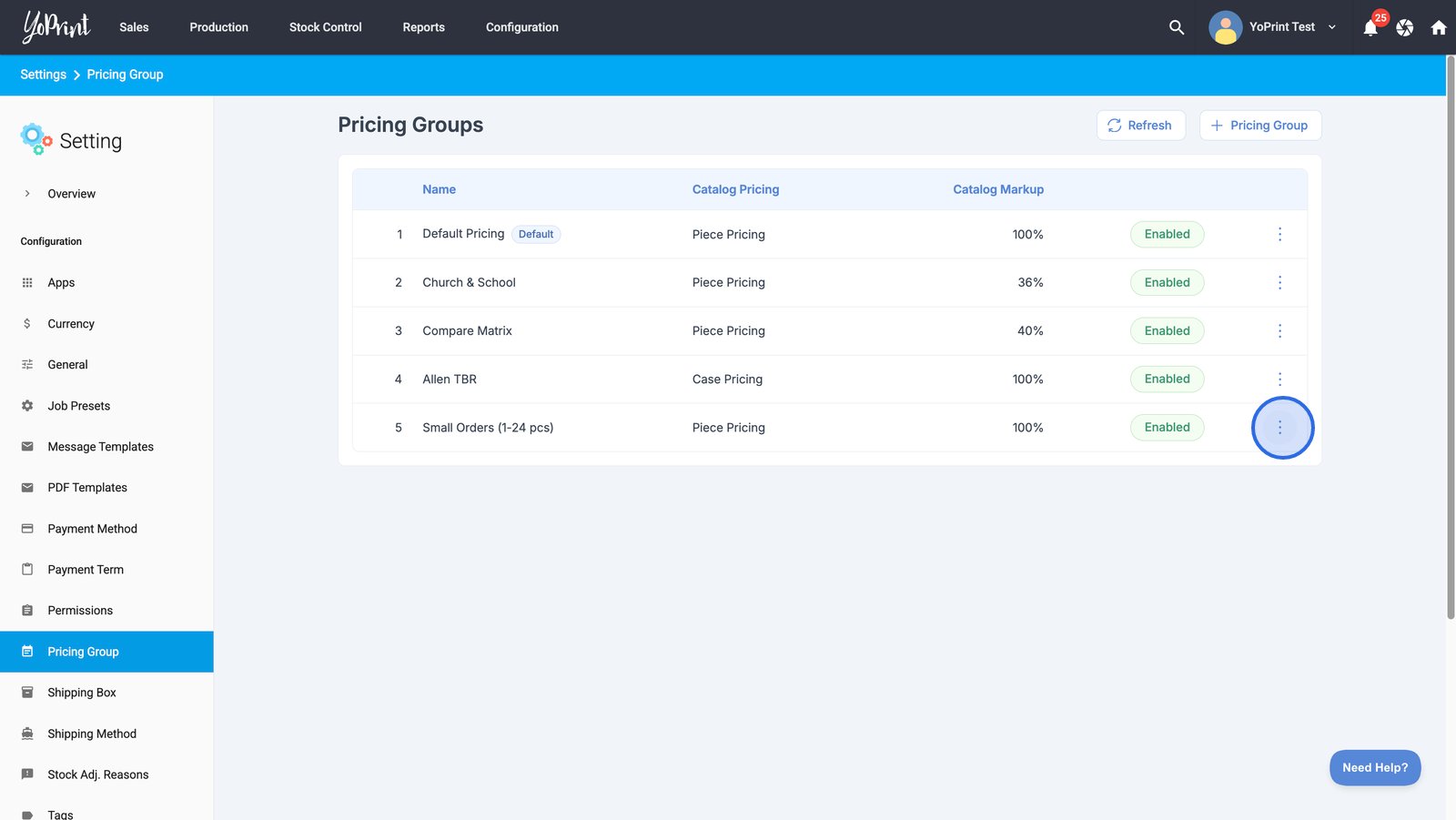The image size is (1456, 820).
Task: Open the notifications bell
Action: click(x=1370, y=28)
